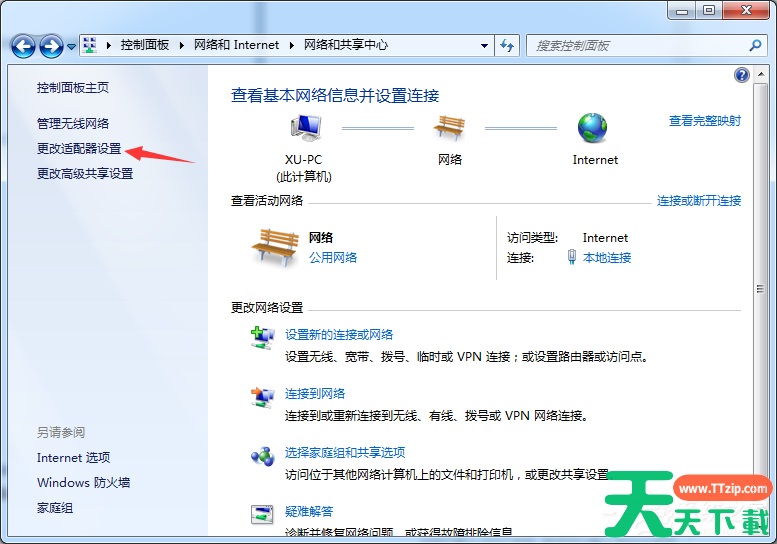Open 查看完整映射 link

pyautogui.click(x=705, y=120)
